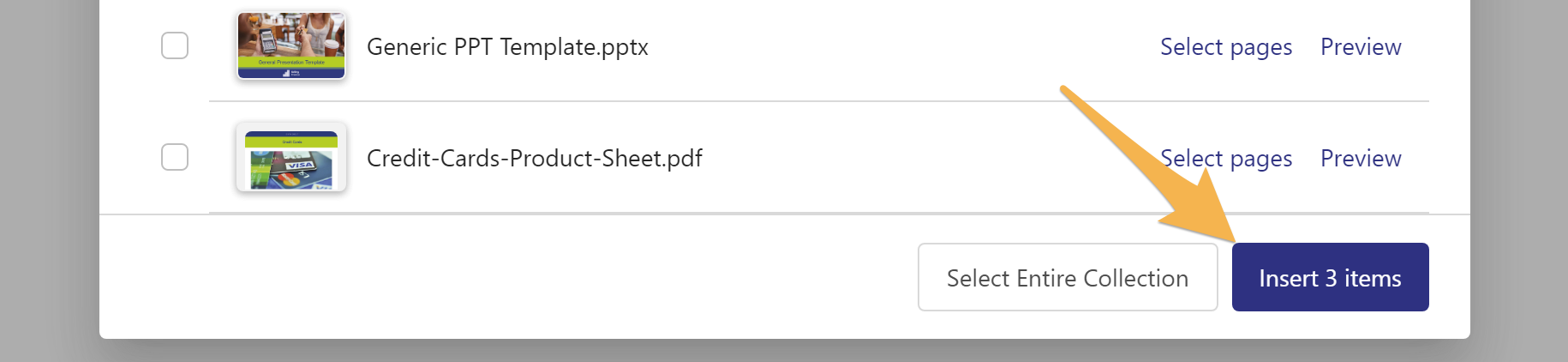Toggle selection box beside the pptx template
The height and width of the screenshot is (362, 1568).
[175, 45]
